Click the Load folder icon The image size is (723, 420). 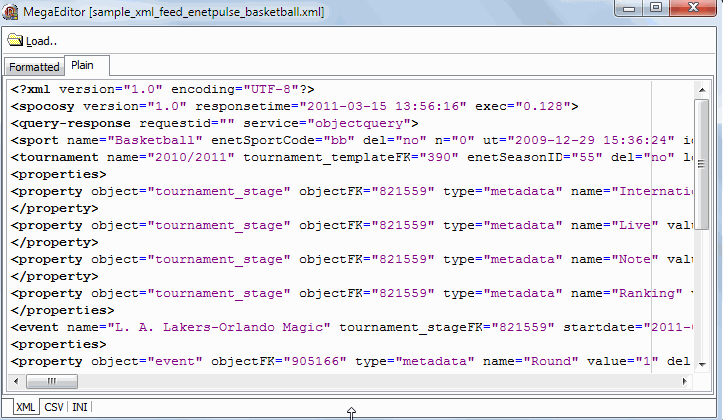point(15,40)
